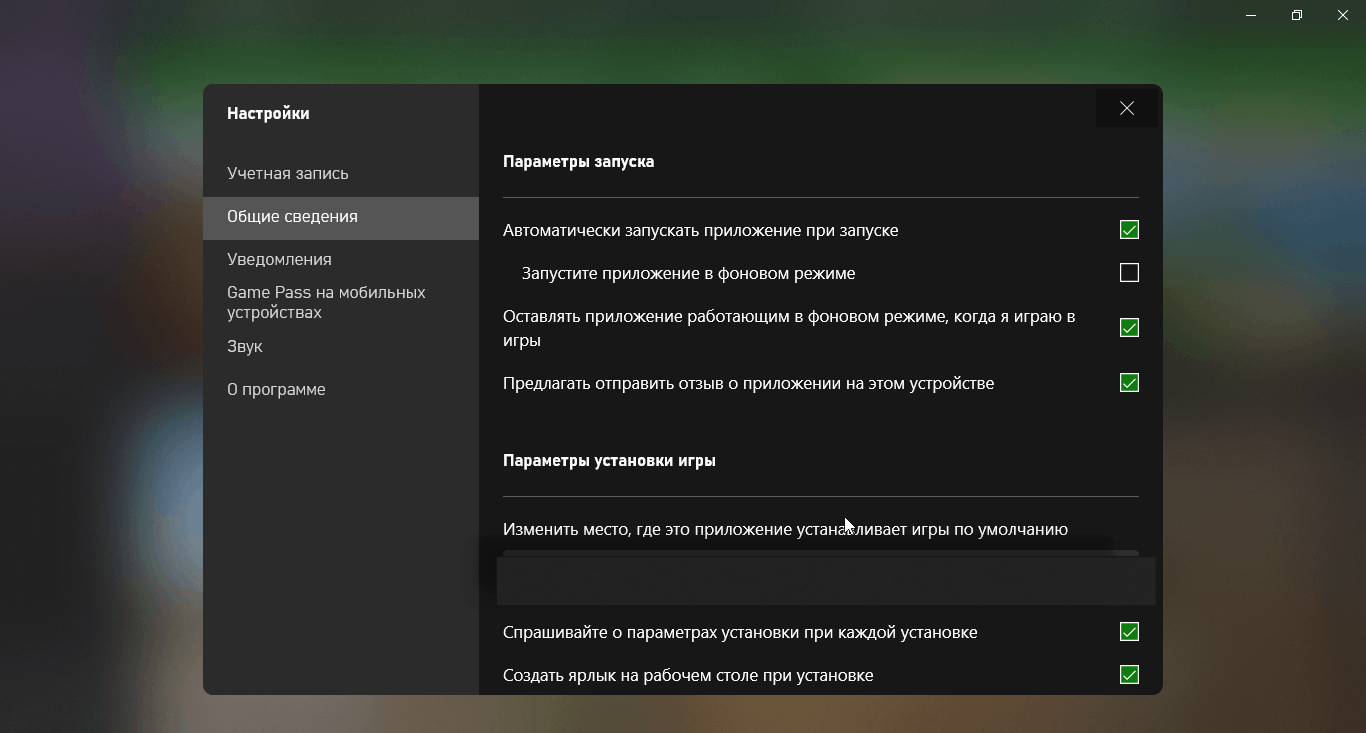The image size is (1366, 733).
Task: Click the Настройки title text
Action: [268, 114]
